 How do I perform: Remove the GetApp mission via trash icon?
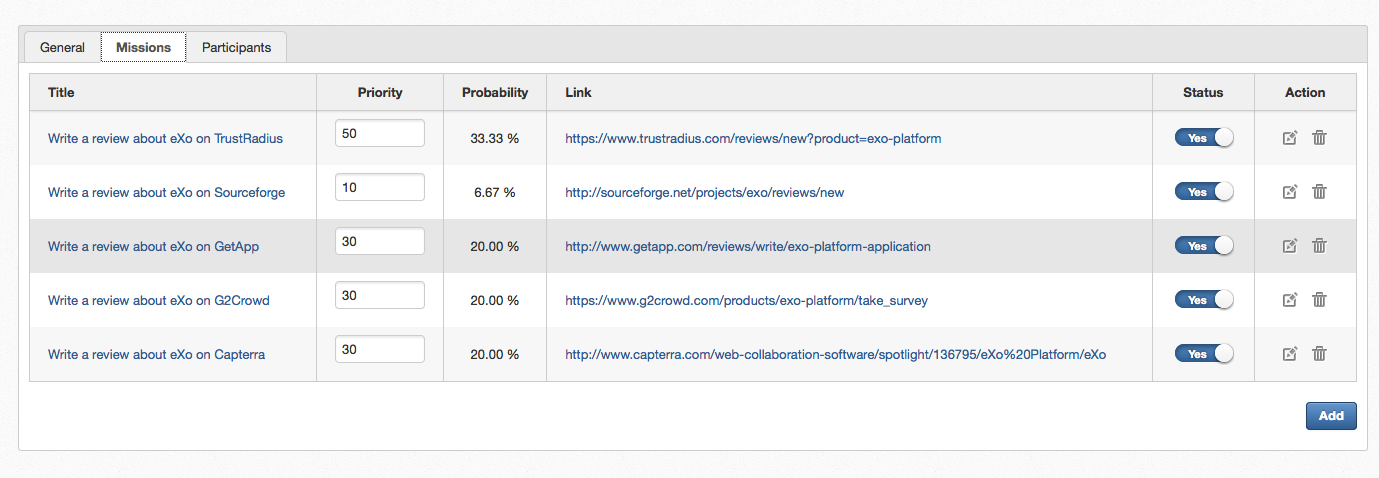(x=1319, y=246)
